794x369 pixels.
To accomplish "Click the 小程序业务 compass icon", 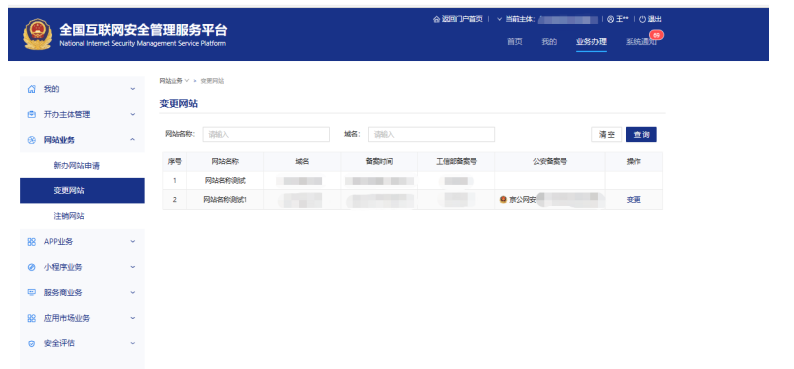I will point(31,267).
